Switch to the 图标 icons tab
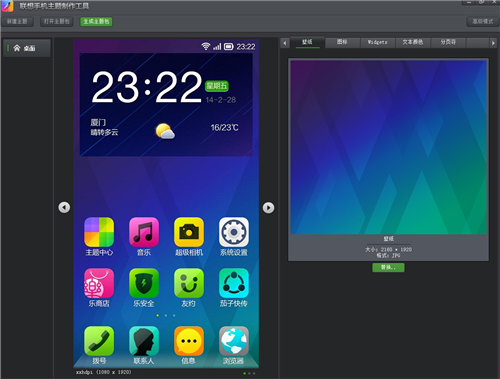Screen dimensions: 500x379 coord(342,42)
